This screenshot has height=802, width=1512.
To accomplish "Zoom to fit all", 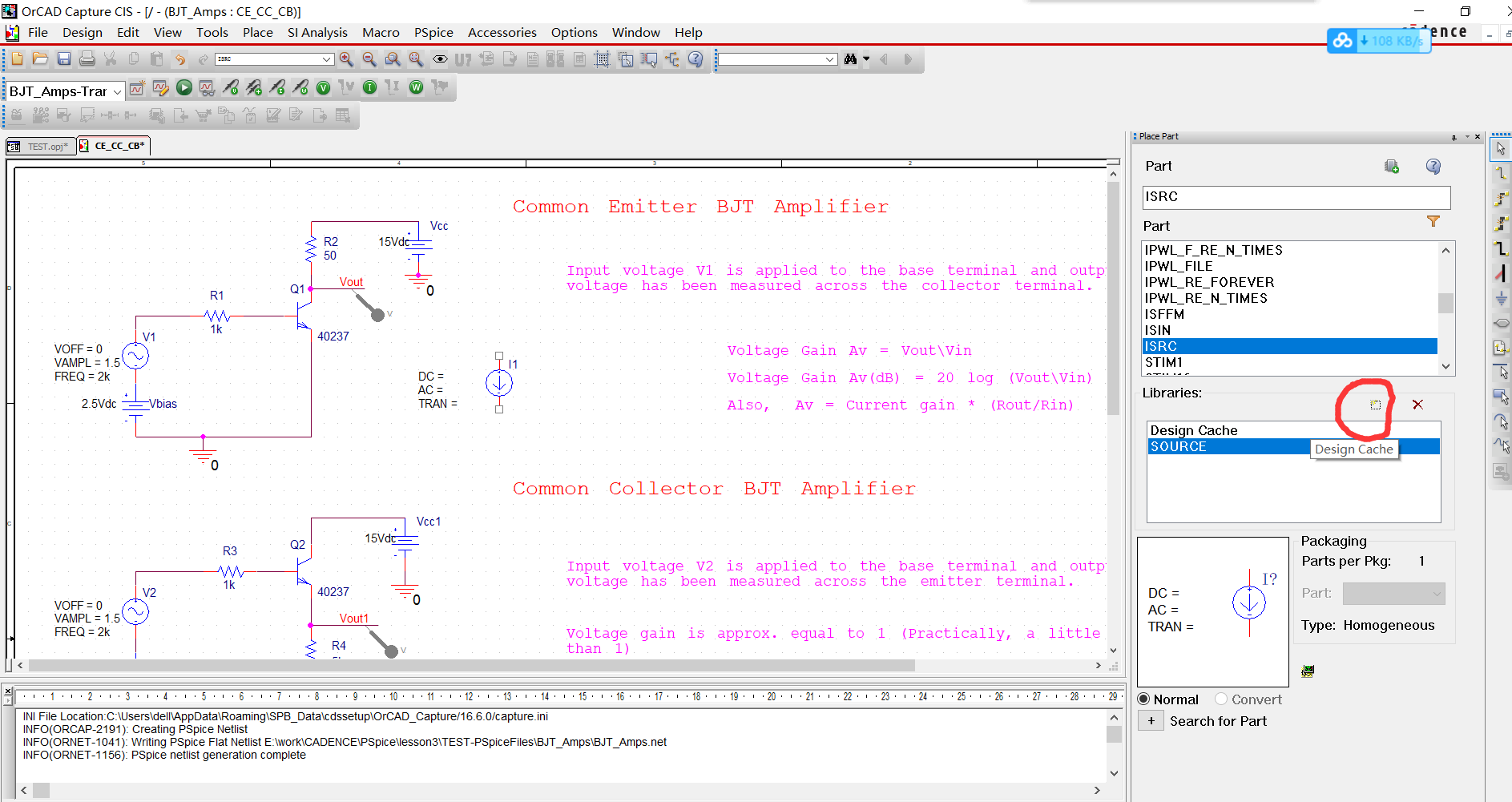I will (x=416, y=59).
